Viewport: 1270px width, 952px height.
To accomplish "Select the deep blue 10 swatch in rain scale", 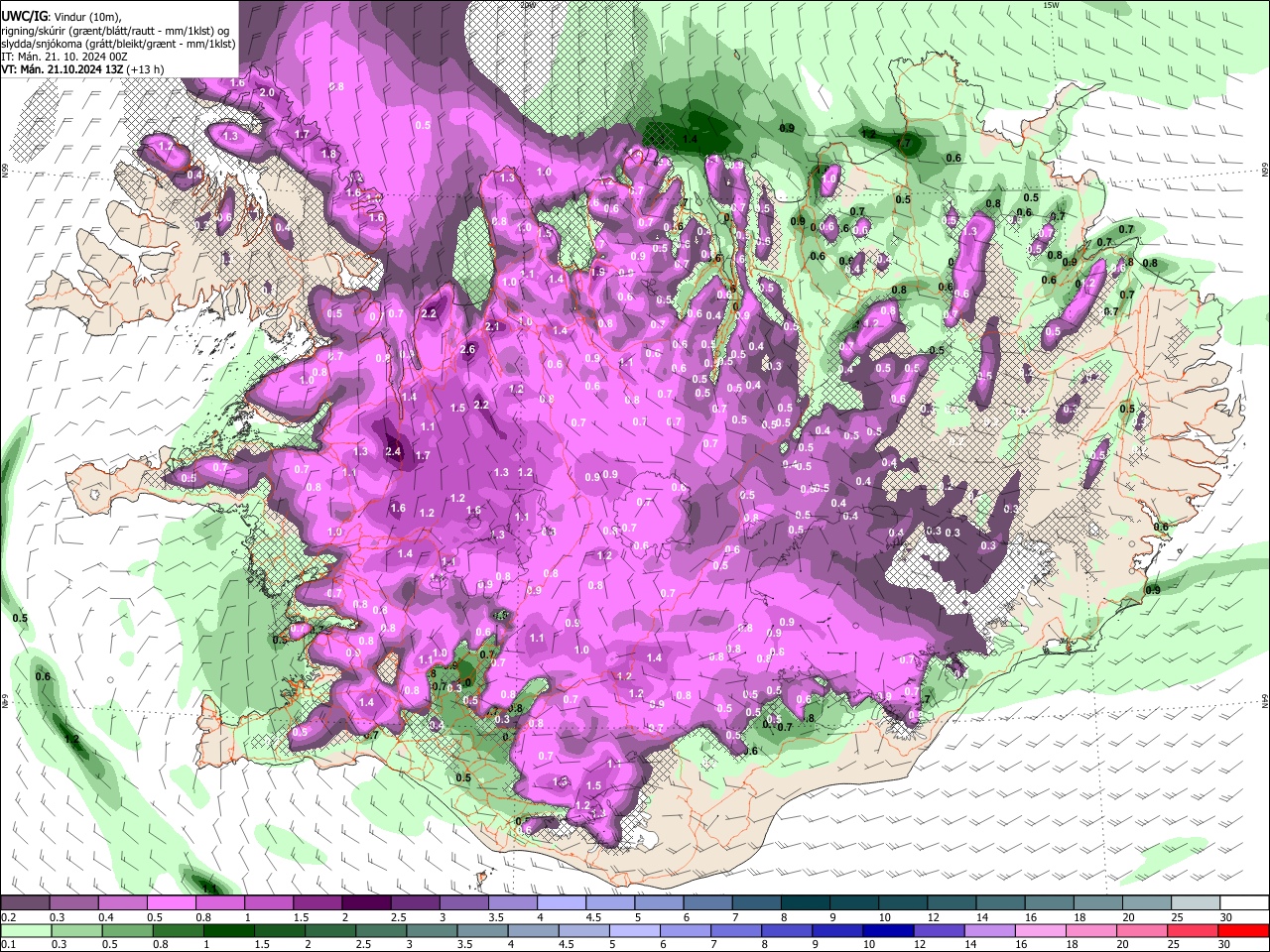I will [x=887, y=930].
